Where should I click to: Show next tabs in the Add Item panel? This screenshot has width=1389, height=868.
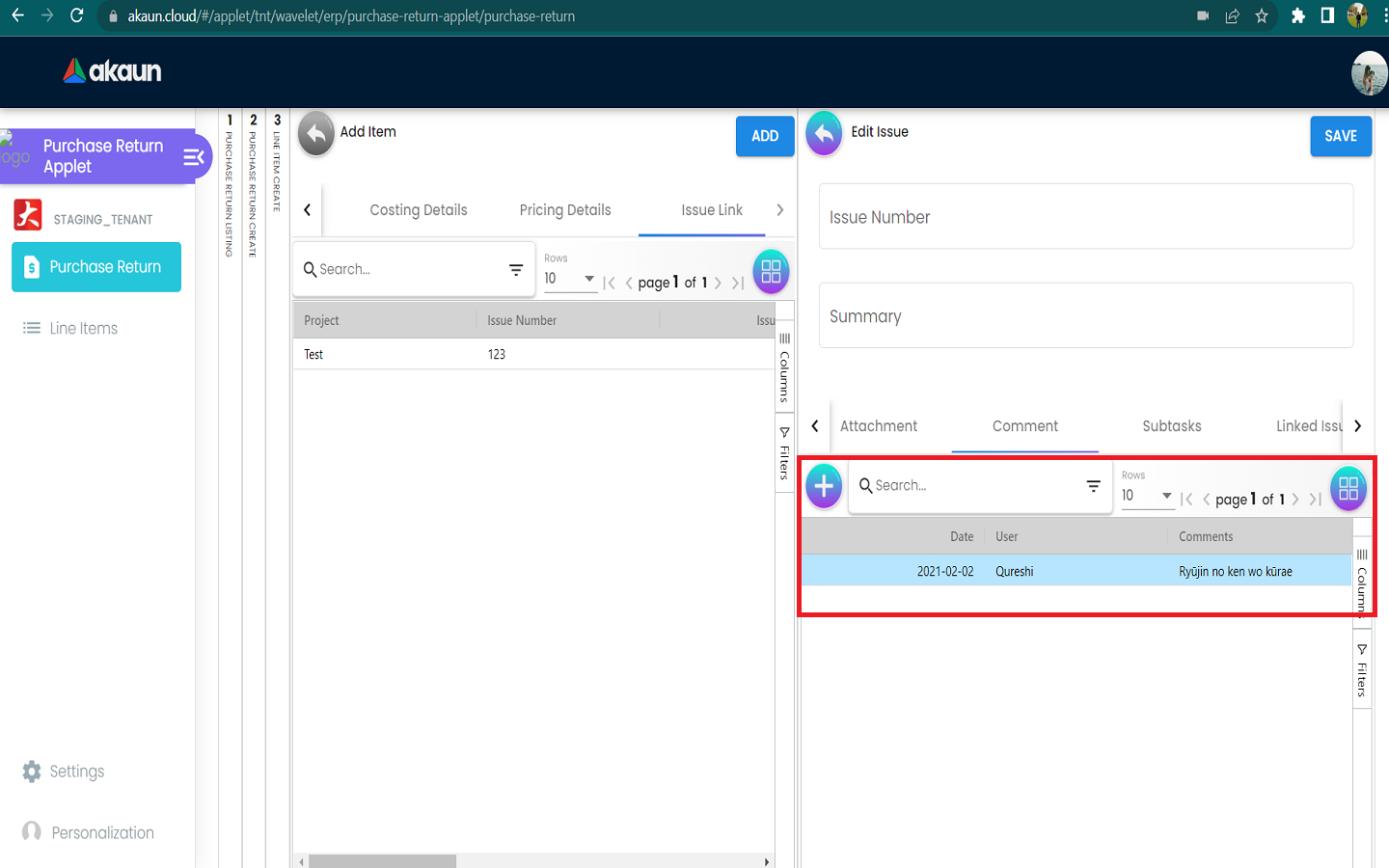click(x=780, y=210)
